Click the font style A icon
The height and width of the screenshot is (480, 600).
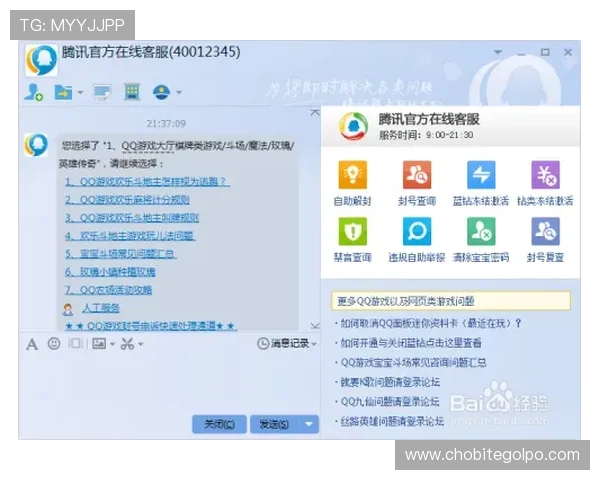(x=32, y=344)
